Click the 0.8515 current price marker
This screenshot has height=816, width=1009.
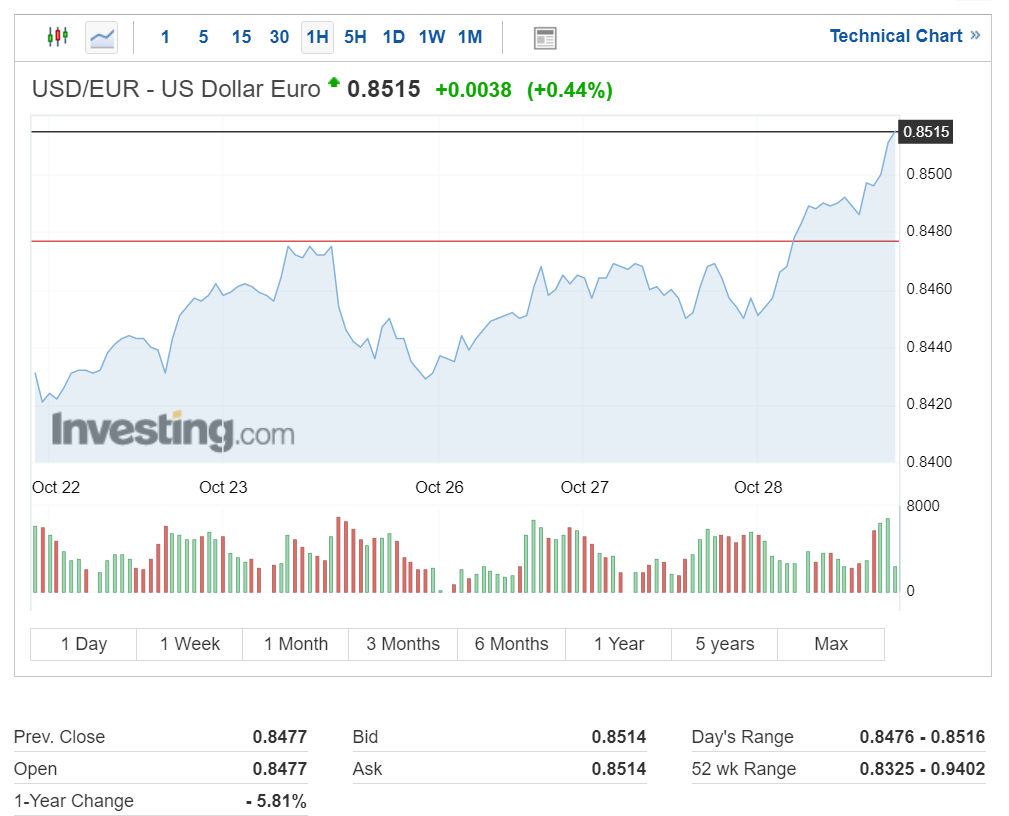(925, 132)
